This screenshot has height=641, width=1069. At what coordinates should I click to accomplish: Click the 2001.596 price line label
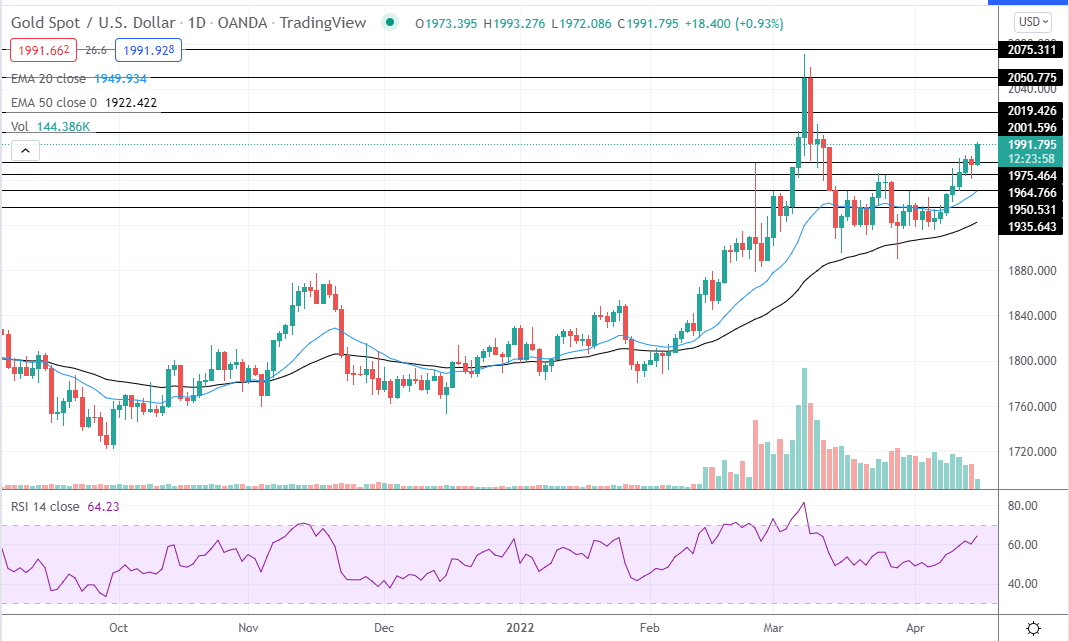point(1032,128)
